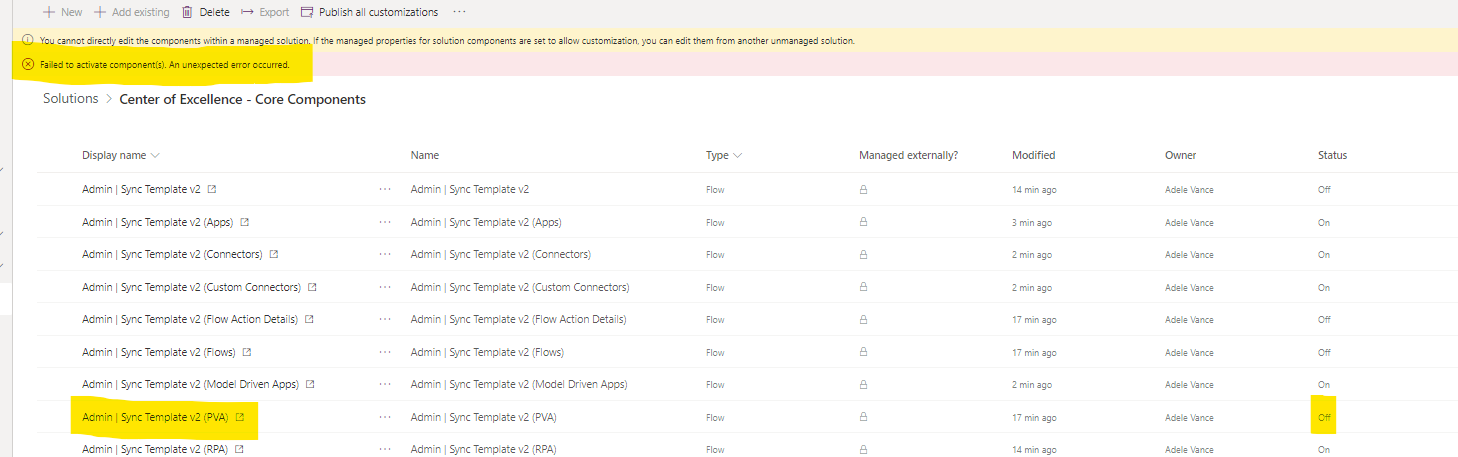Open more-actions ellipsis for (Flow Action Details) row
Viewport: 1458px width, 457px height.
click(x=385, y=319)
